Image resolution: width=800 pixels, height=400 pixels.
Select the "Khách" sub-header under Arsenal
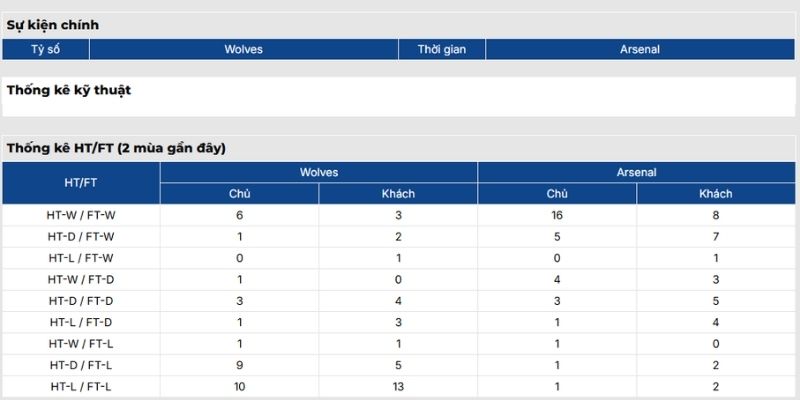(715, 194)
